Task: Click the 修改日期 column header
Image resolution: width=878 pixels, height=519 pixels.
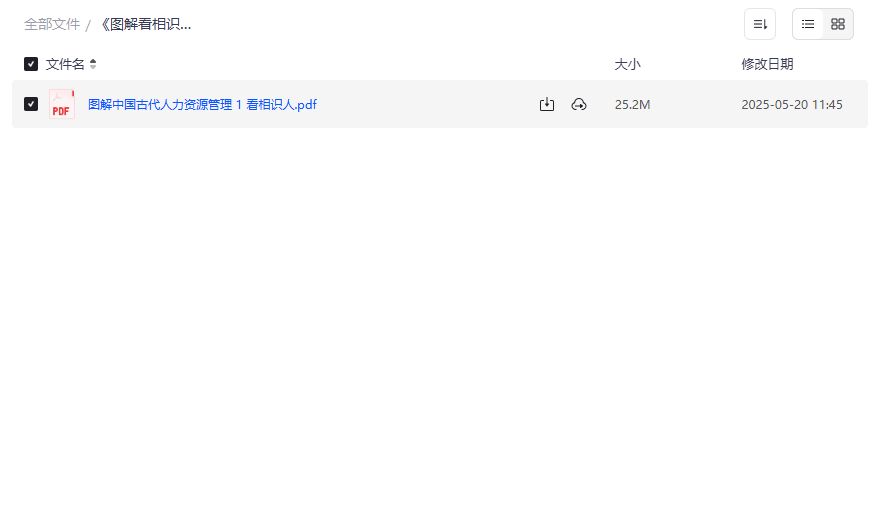Action: (767, 64)
